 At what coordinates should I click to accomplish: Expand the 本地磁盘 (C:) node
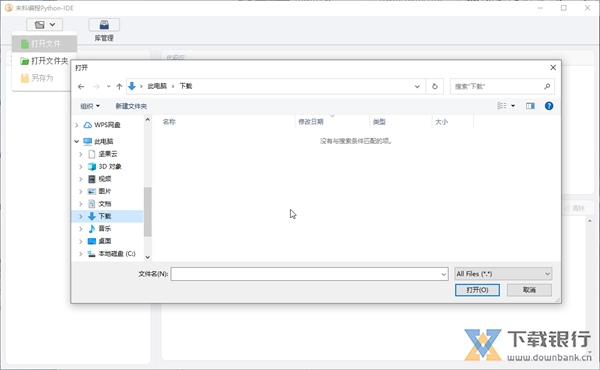point(81,254)
